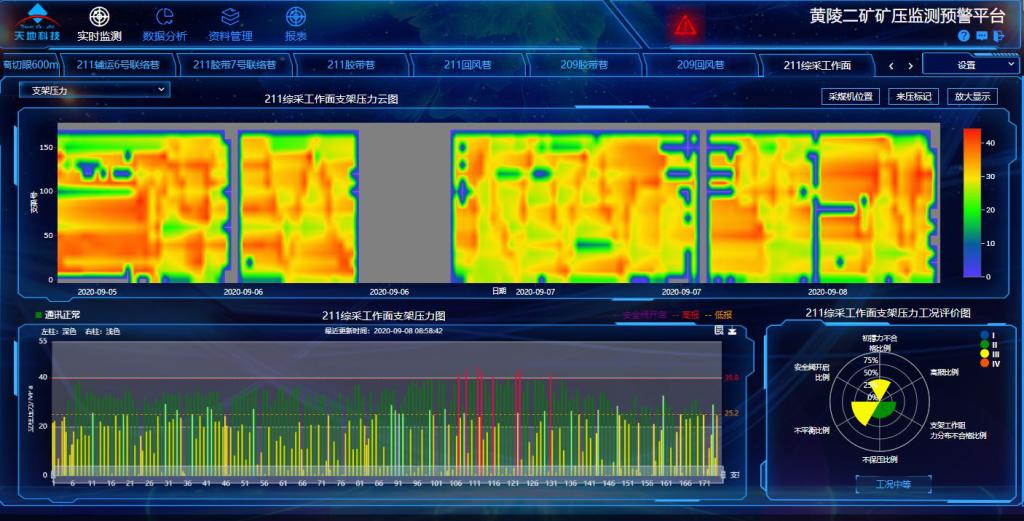This screenshot has width=1024, height=521.
Task: Click the 采煤机位置 button
Action: (851, 97)
